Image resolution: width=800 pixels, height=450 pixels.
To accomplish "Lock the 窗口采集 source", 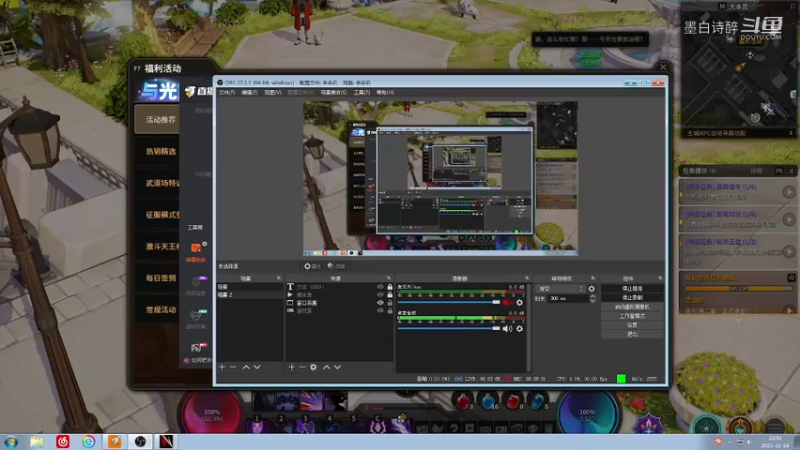I will pyautogui.click(x=390, y=303).
